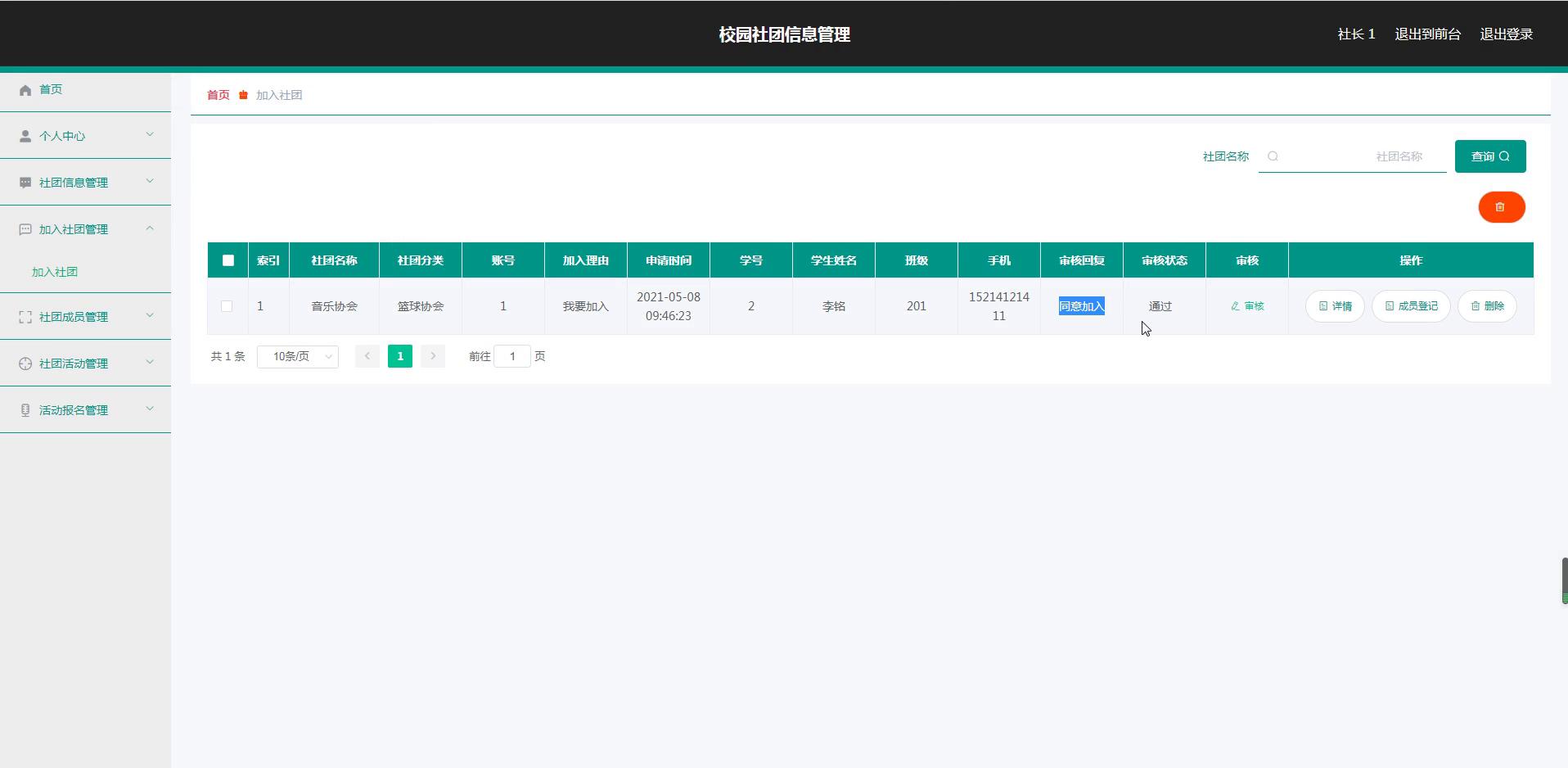Click the red trash delete button

1501,207
